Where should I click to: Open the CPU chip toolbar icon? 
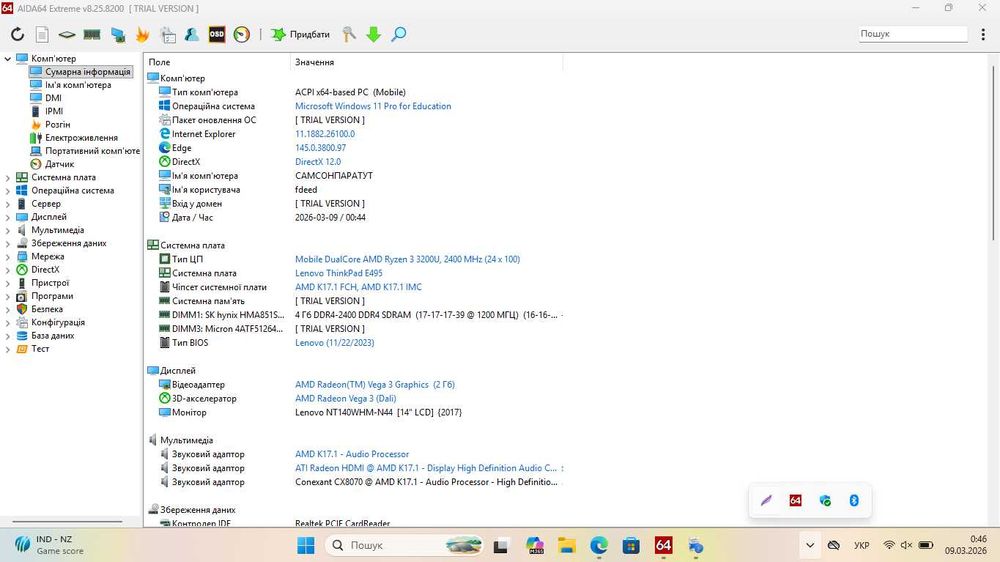pyautogui.click(x=67, y=34)
